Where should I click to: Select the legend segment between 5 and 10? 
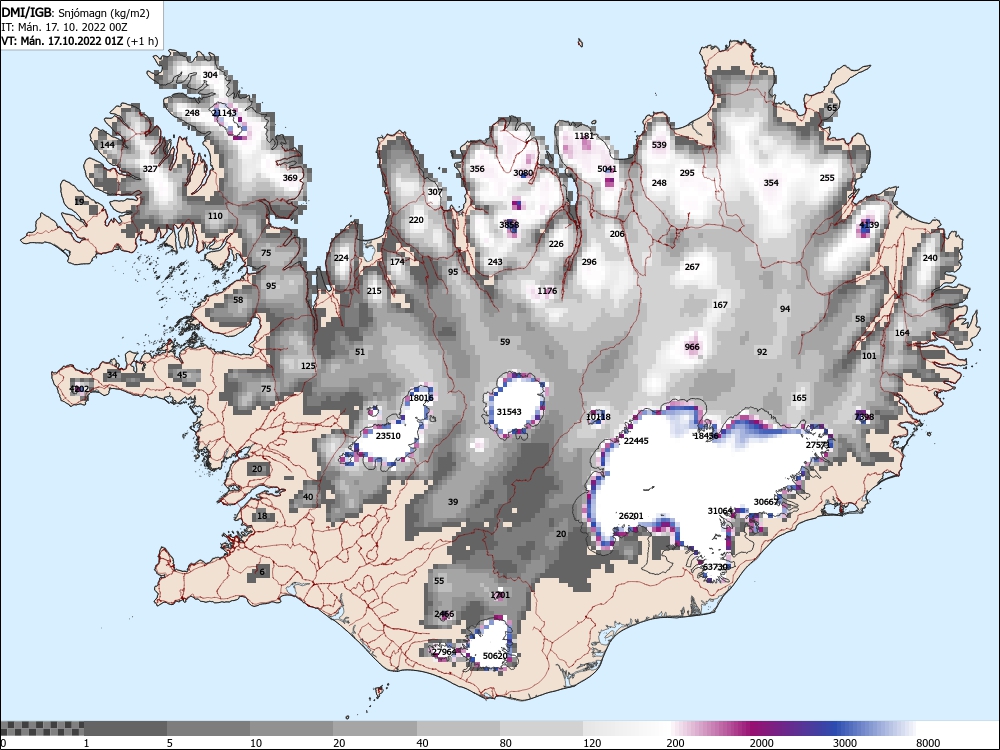[209, 728]
